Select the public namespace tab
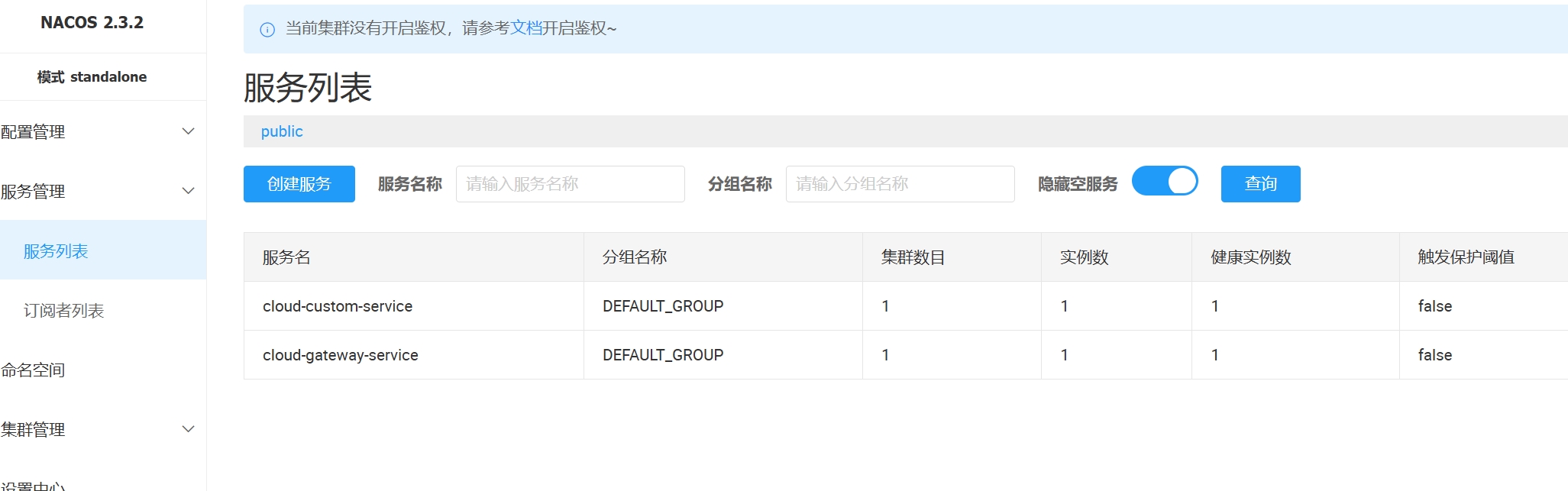1568x491 pixels. click(x=282, y=131)
